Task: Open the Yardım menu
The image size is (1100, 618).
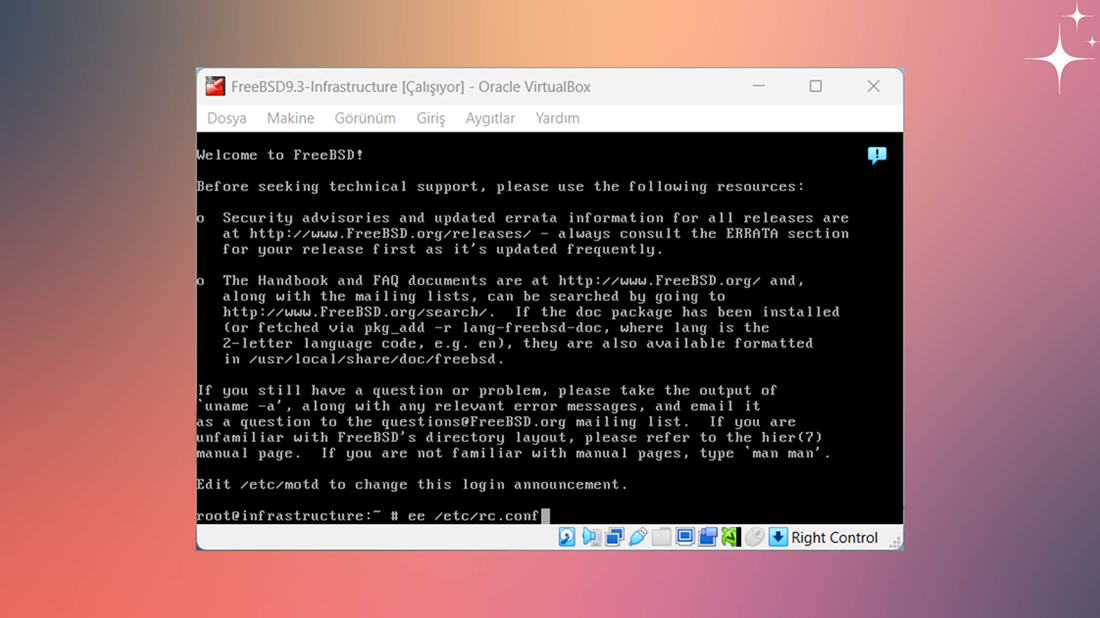Action: click(x=558, y=118)
